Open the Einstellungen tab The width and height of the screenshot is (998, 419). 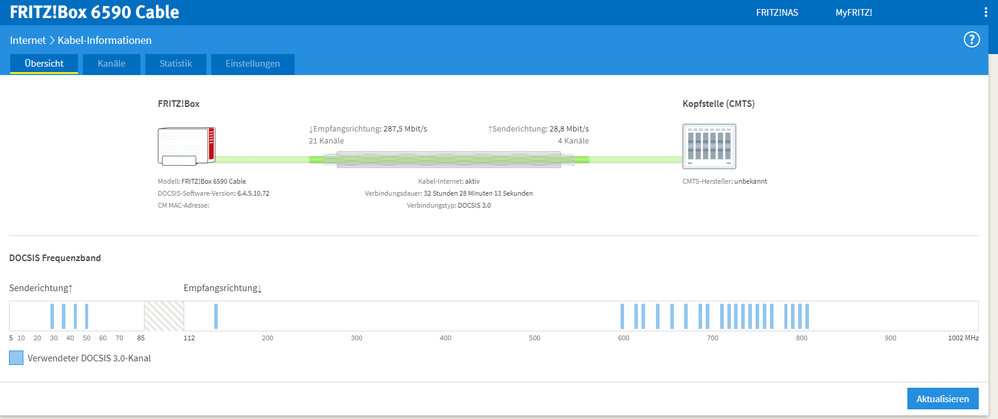[253, 64]
